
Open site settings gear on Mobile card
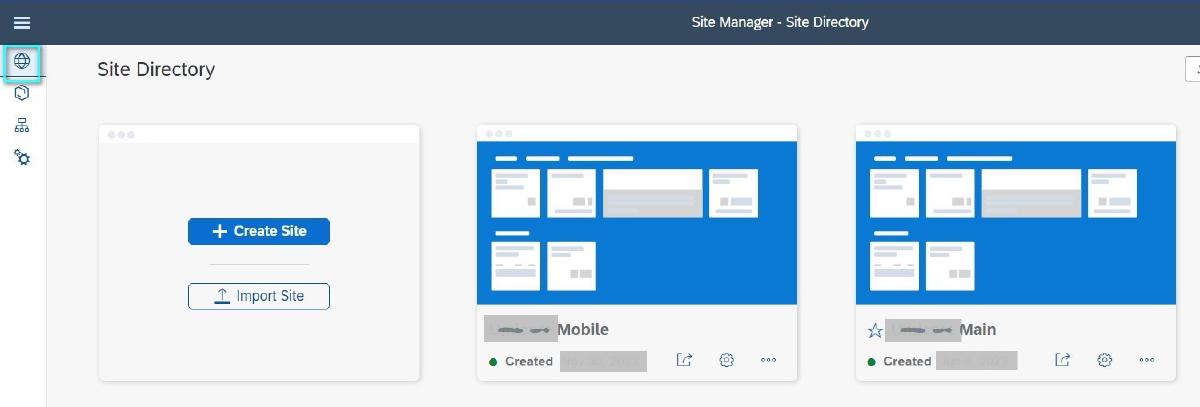point(727,361)
